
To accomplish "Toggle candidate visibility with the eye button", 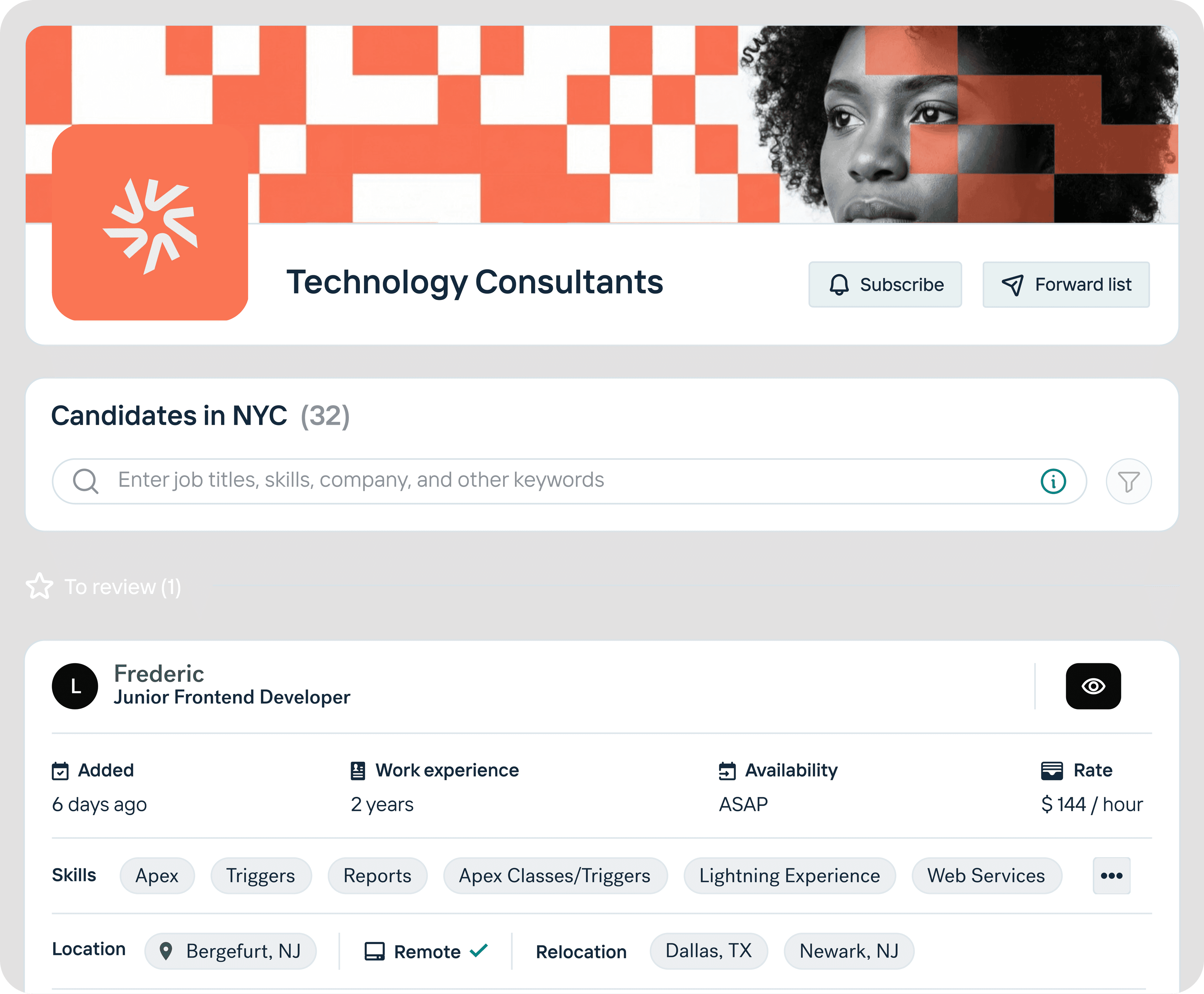I will (x=1093, y=686).
